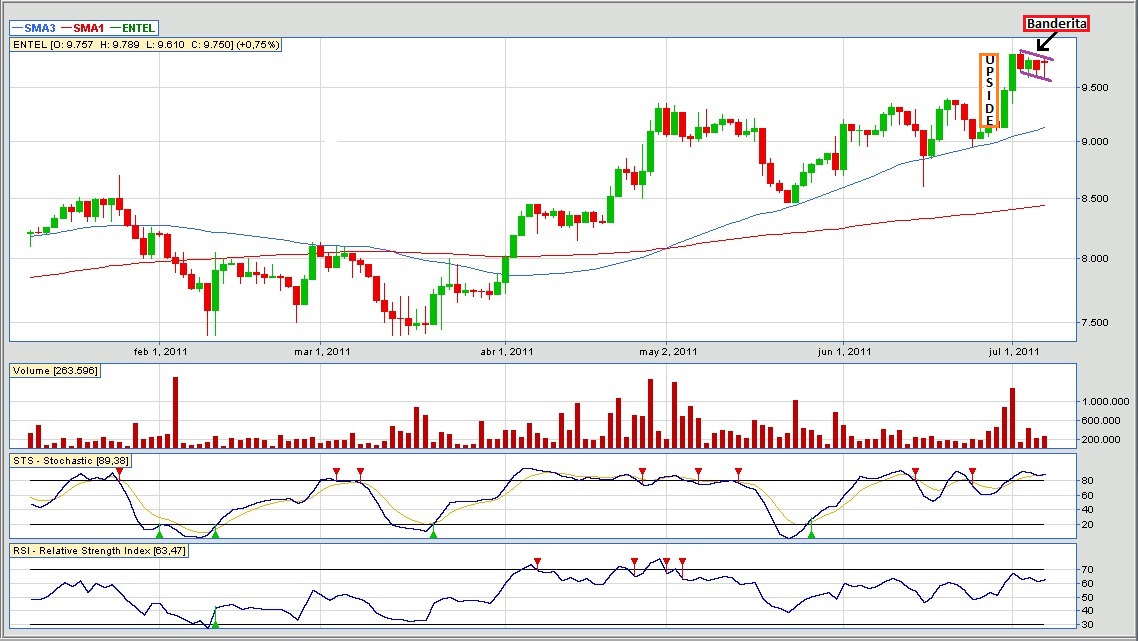Click the 'feb 1, 2011' date axis label
The width and height of the screenshot is (1138, 641).
pyautogui.click(x=161, y=351)
